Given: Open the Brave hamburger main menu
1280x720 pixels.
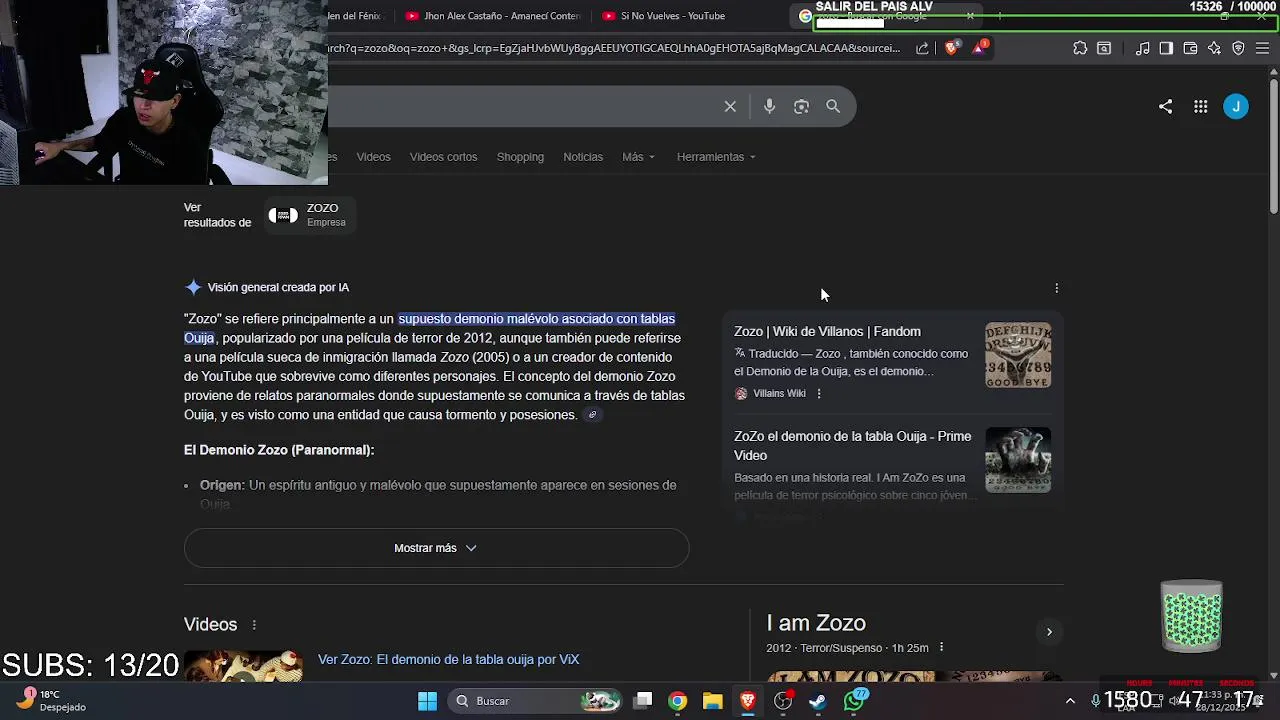Looking at the screenshot, I should point(1262,48).
